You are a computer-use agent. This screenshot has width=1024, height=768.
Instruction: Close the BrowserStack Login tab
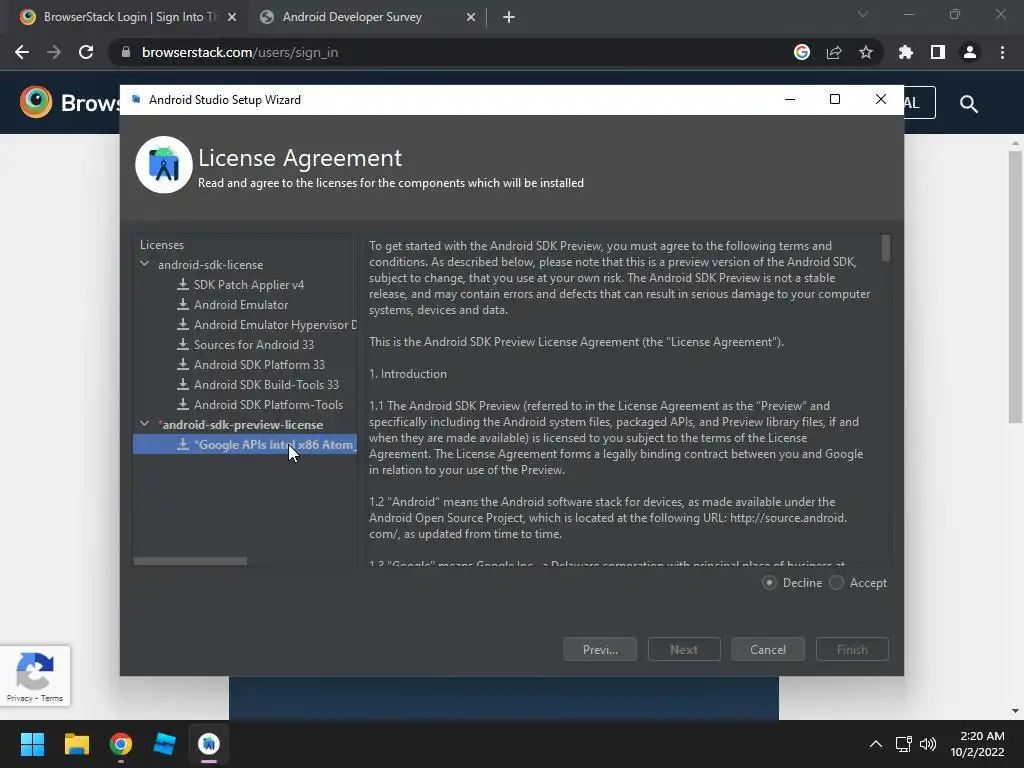[x=232, y=17]
